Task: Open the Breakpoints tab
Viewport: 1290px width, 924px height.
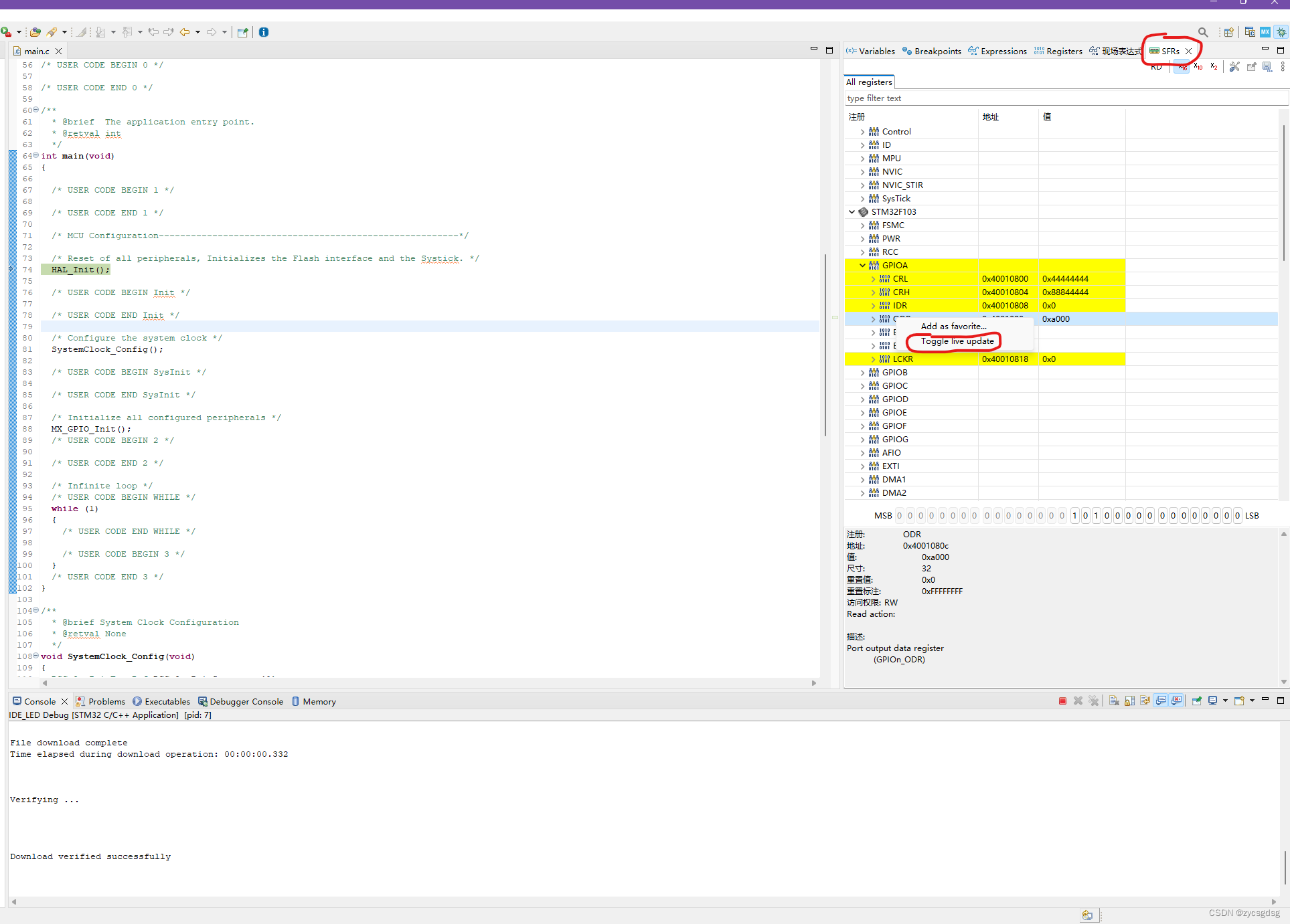Action: point(932,52)
